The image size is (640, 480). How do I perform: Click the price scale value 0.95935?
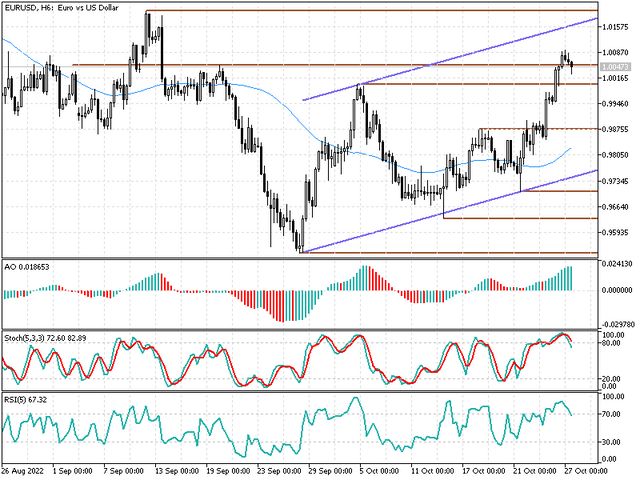tap(616, 233)
